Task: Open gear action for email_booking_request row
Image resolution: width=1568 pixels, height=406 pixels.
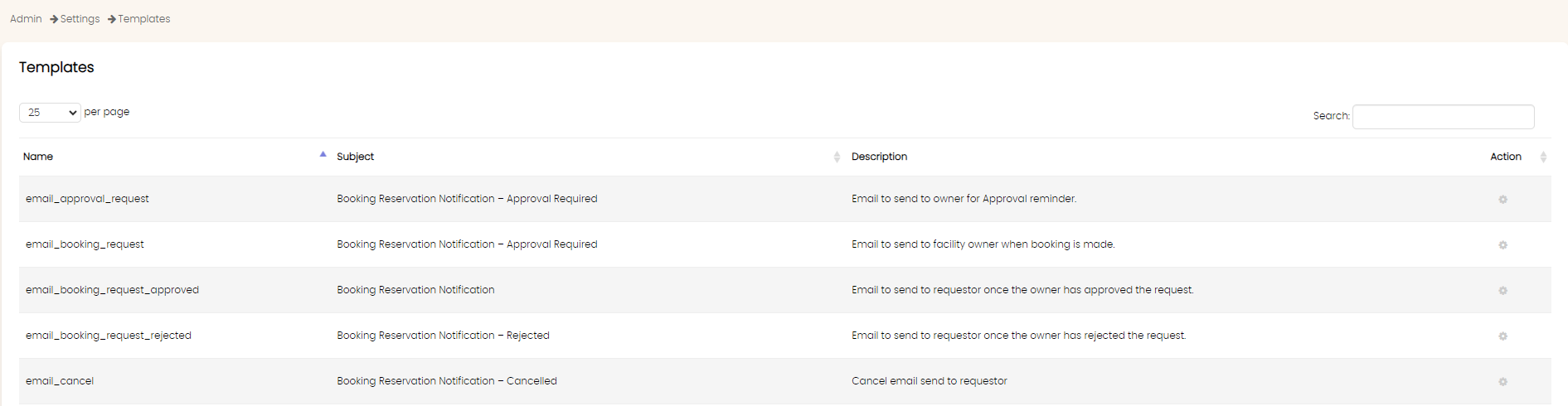Action: click(1502, 245)
